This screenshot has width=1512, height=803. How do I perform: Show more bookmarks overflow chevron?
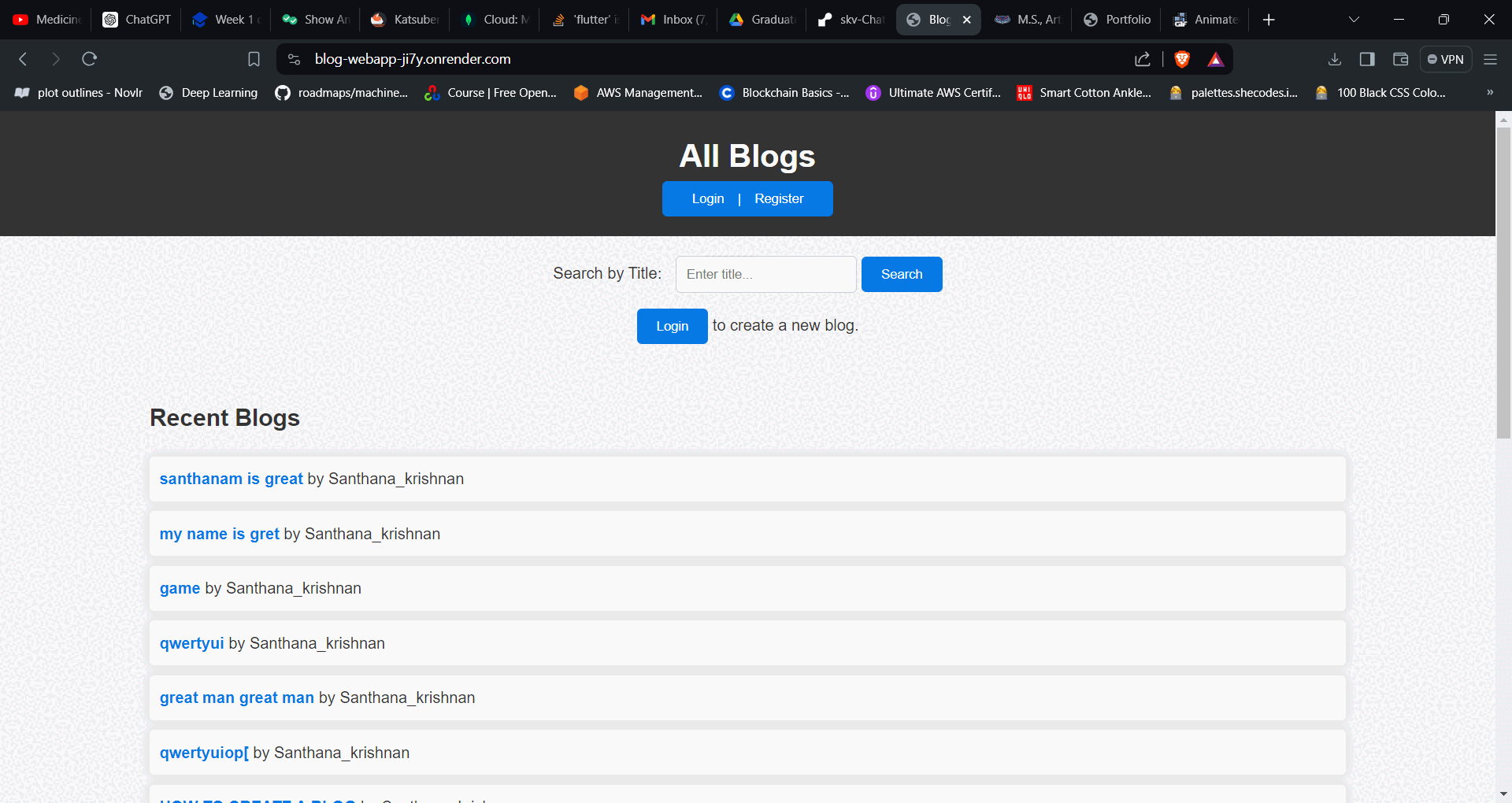pyautogui.click(x=1490, y=93)
